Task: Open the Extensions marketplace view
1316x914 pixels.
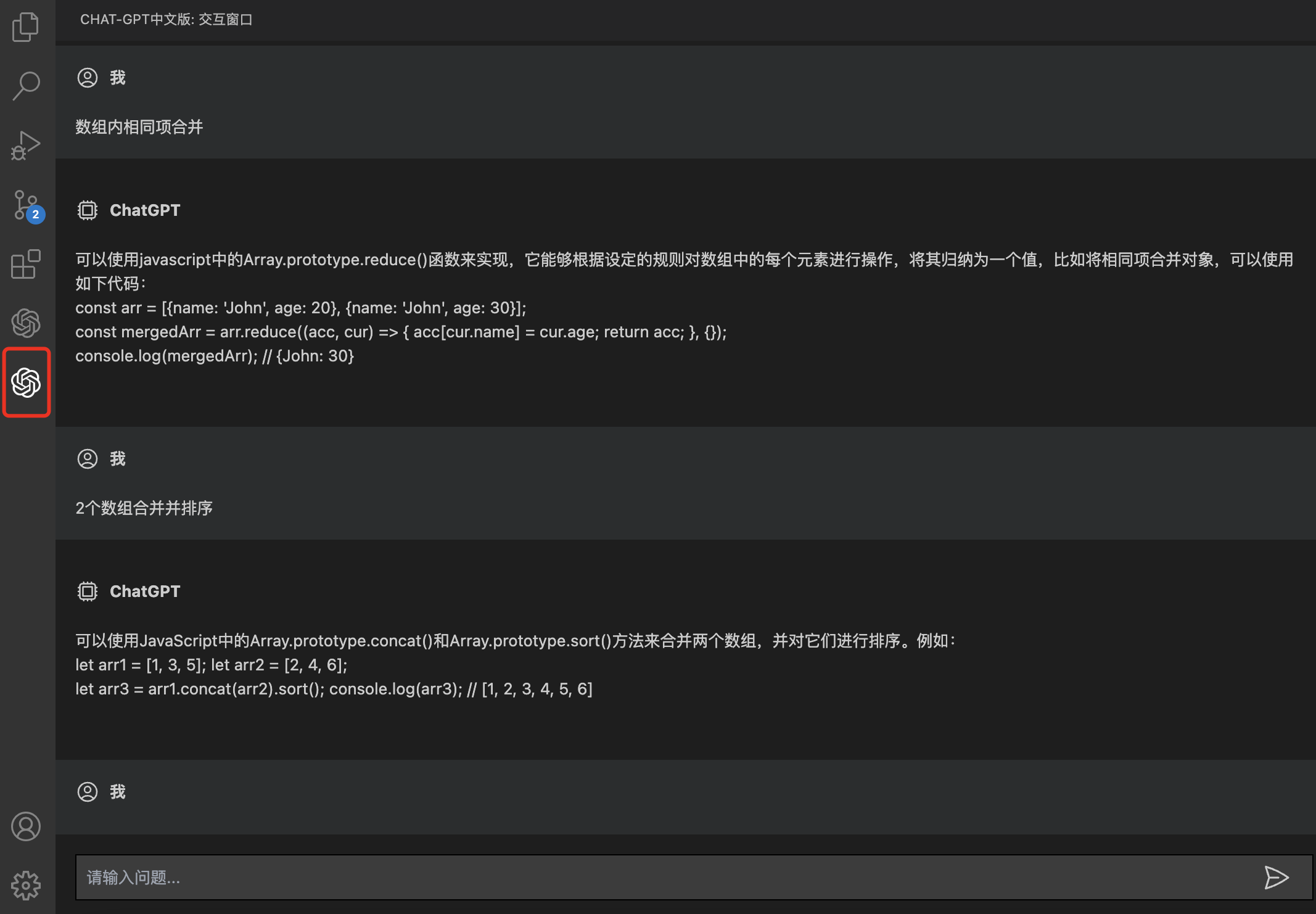Action: pyautogui.click(x=26, y=264)
